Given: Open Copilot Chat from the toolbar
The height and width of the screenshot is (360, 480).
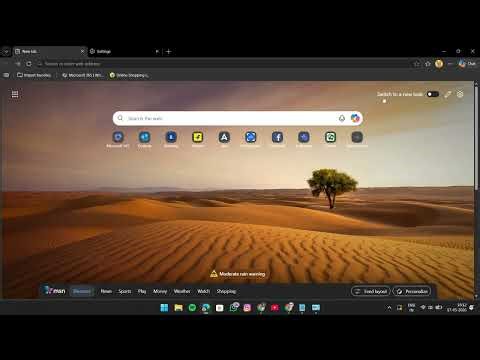Looking at the screenshot, I should tap(467, 64).
